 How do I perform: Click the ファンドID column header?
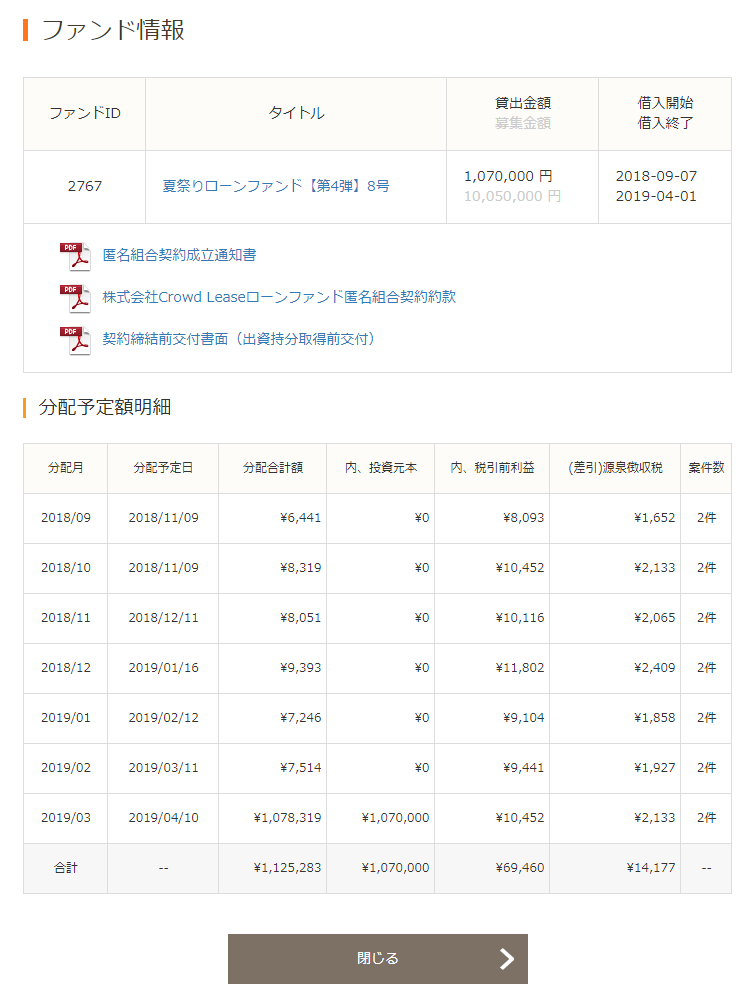pyautogui.click(x=84, y=114)
